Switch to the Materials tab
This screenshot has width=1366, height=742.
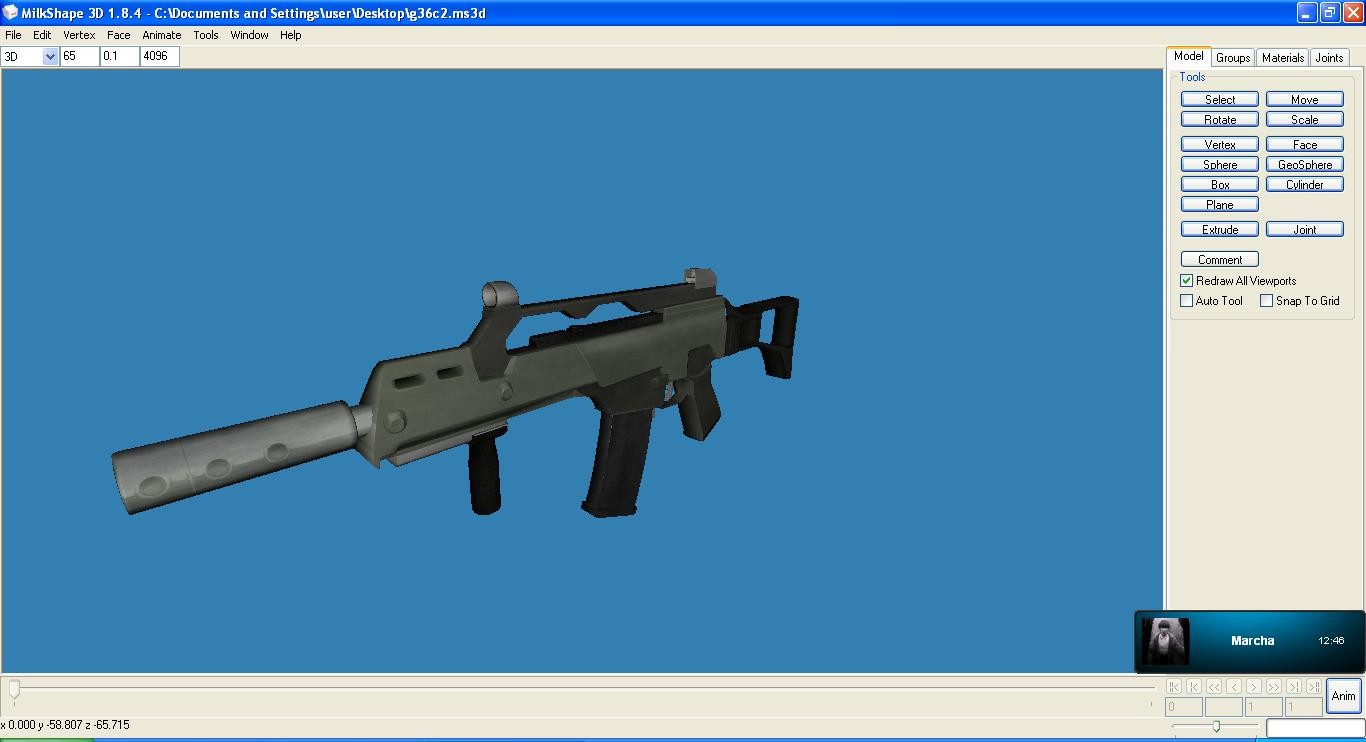[x=1282, y=58]
